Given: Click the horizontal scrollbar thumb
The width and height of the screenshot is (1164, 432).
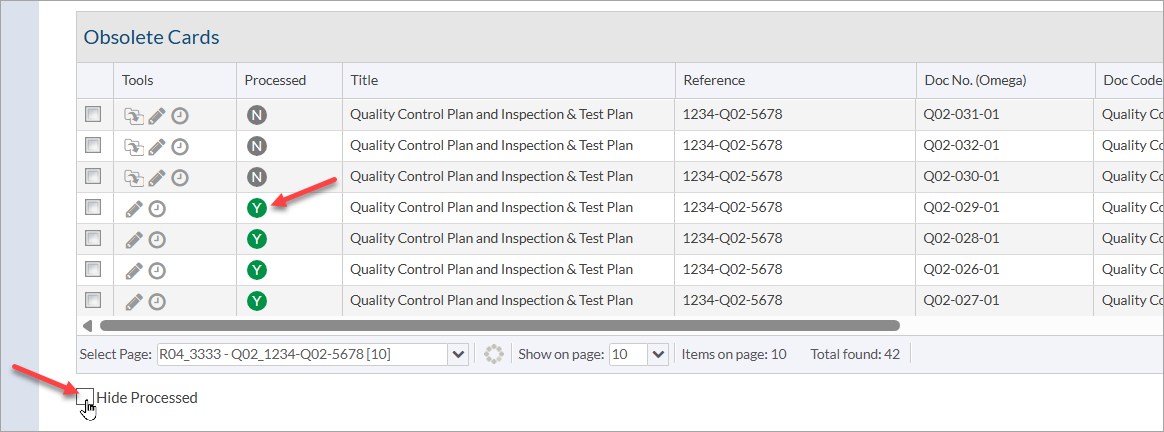Looking at the screenshot, I should tap(500, 325).
